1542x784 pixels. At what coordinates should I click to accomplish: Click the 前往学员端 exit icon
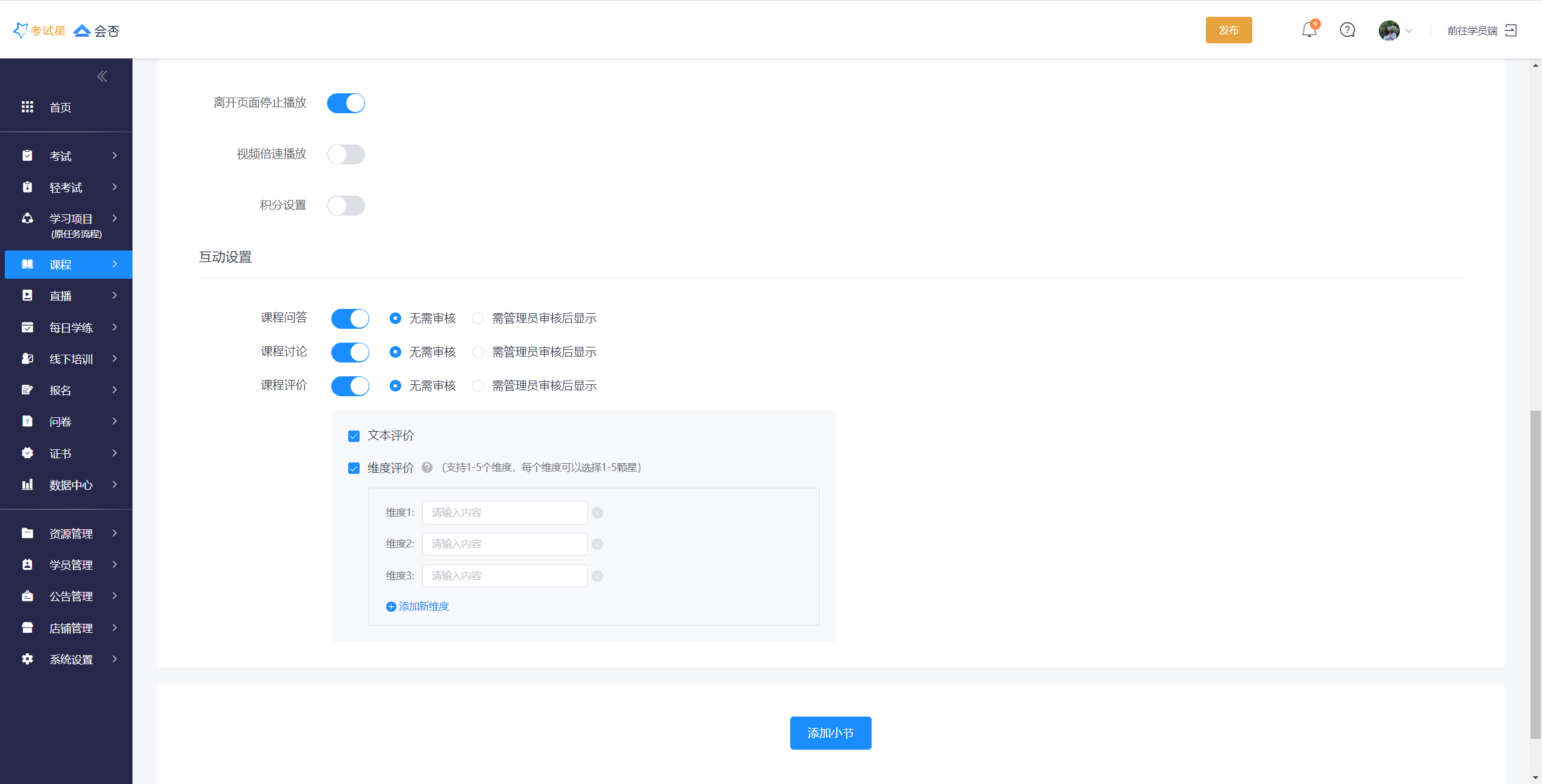tap(1511, 30)
